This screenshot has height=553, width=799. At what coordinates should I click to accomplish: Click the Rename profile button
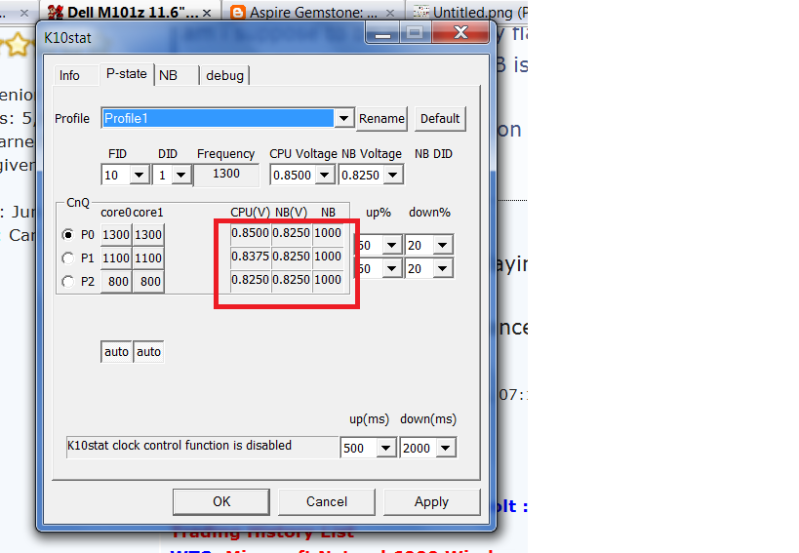[382, 118]
